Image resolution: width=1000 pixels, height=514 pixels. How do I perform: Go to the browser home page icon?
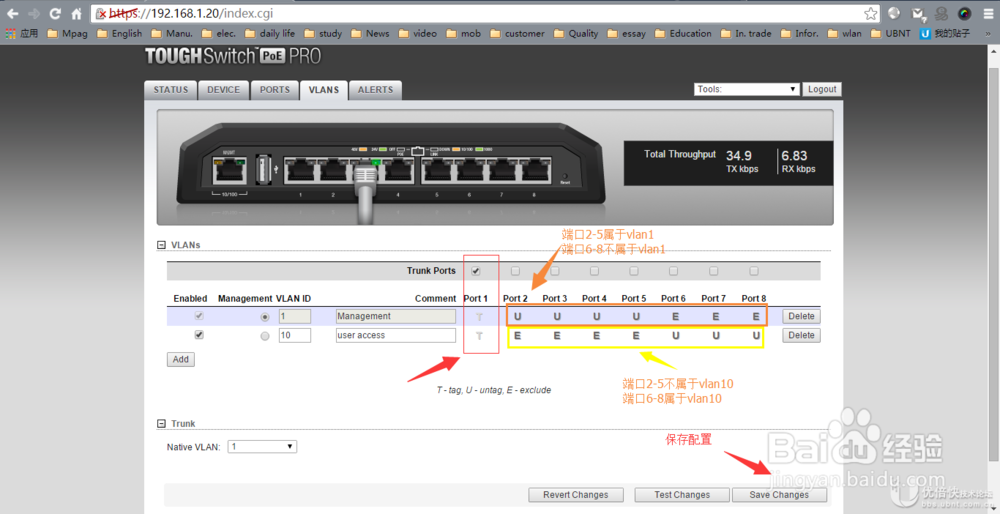click(x=77, y=13)
